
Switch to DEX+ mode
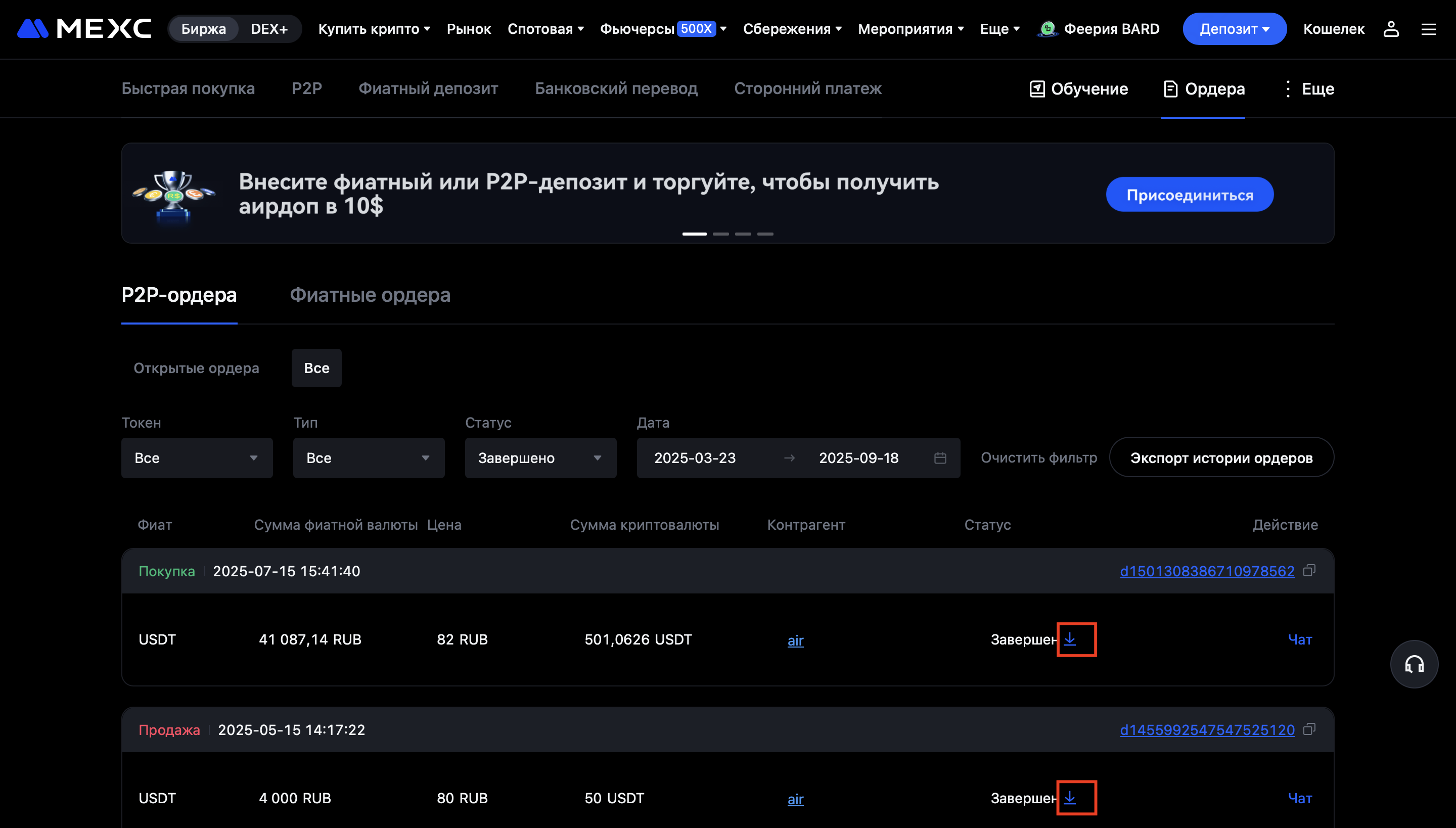pyautogui.click(x=269, y=29)
